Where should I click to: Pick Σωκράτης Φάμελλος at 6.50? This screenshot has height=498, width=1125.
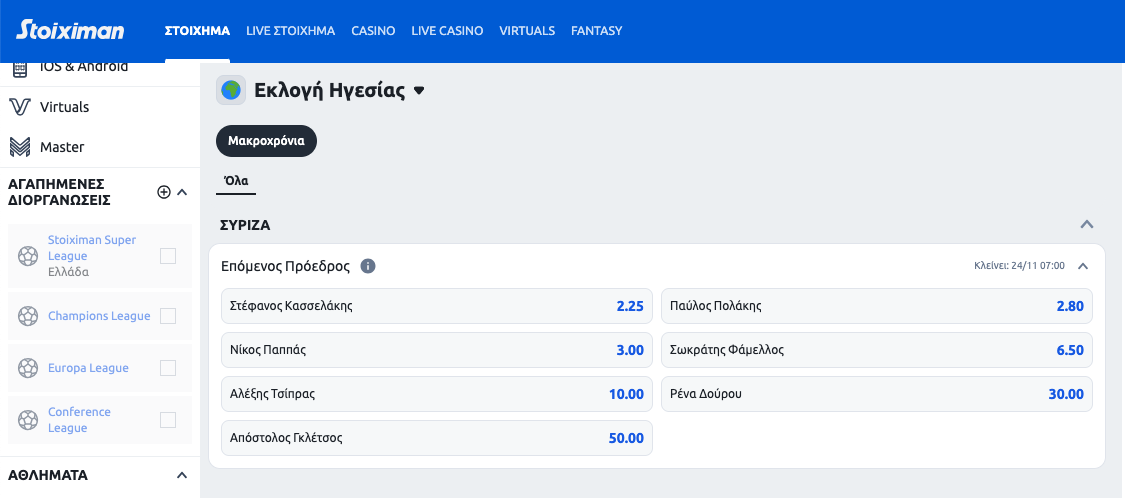point(877,350)
